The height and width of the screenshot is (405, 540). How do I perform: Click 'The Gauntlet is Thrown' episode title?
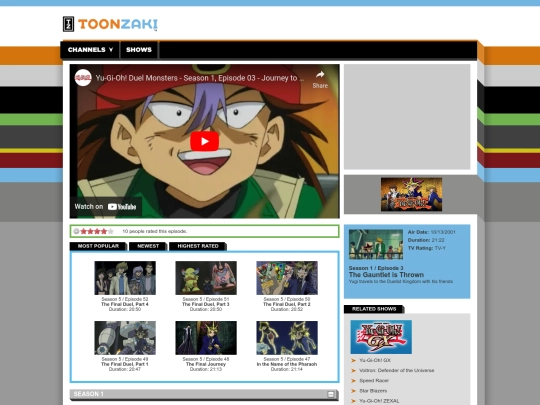click(386, 275)
